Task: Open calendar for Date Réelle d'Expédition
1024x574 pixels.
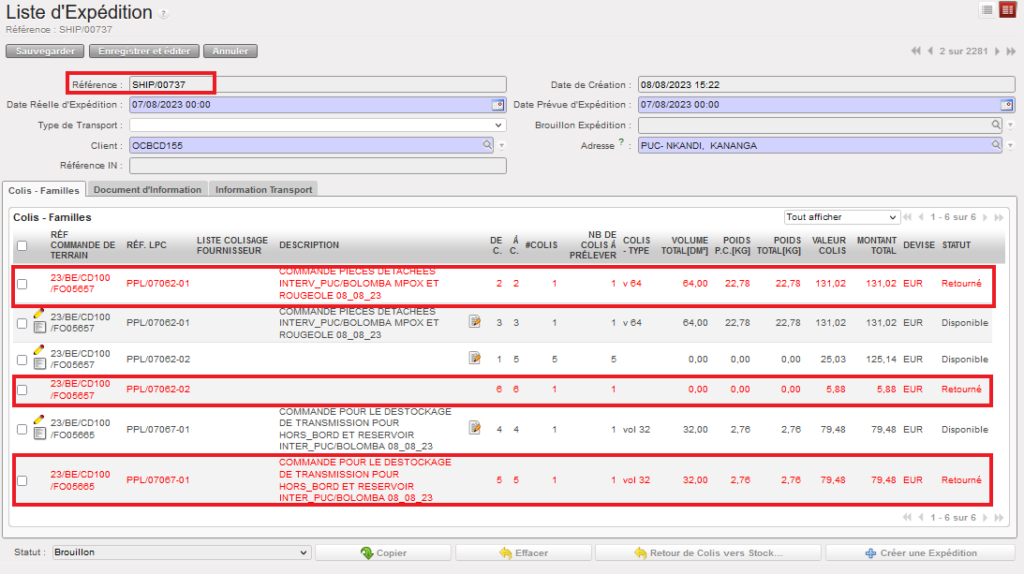Action: [497, 104]
